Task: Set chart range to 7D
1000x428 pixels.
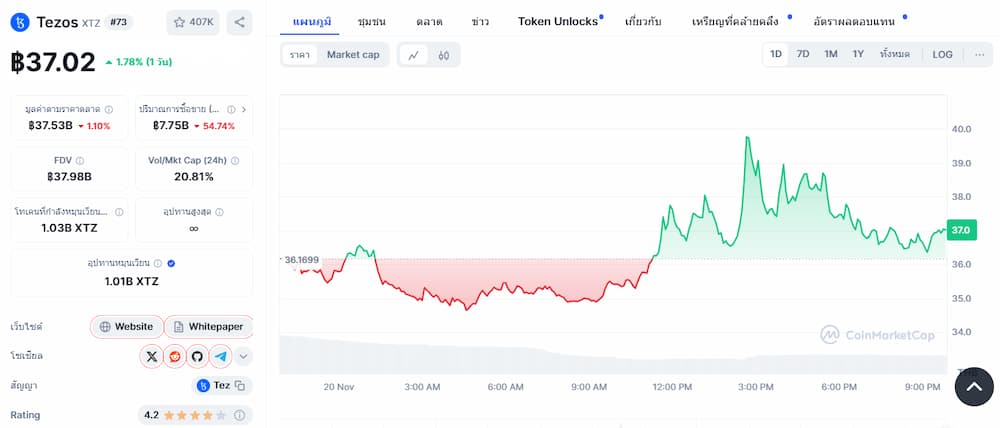Action: [x=803, y=55]
